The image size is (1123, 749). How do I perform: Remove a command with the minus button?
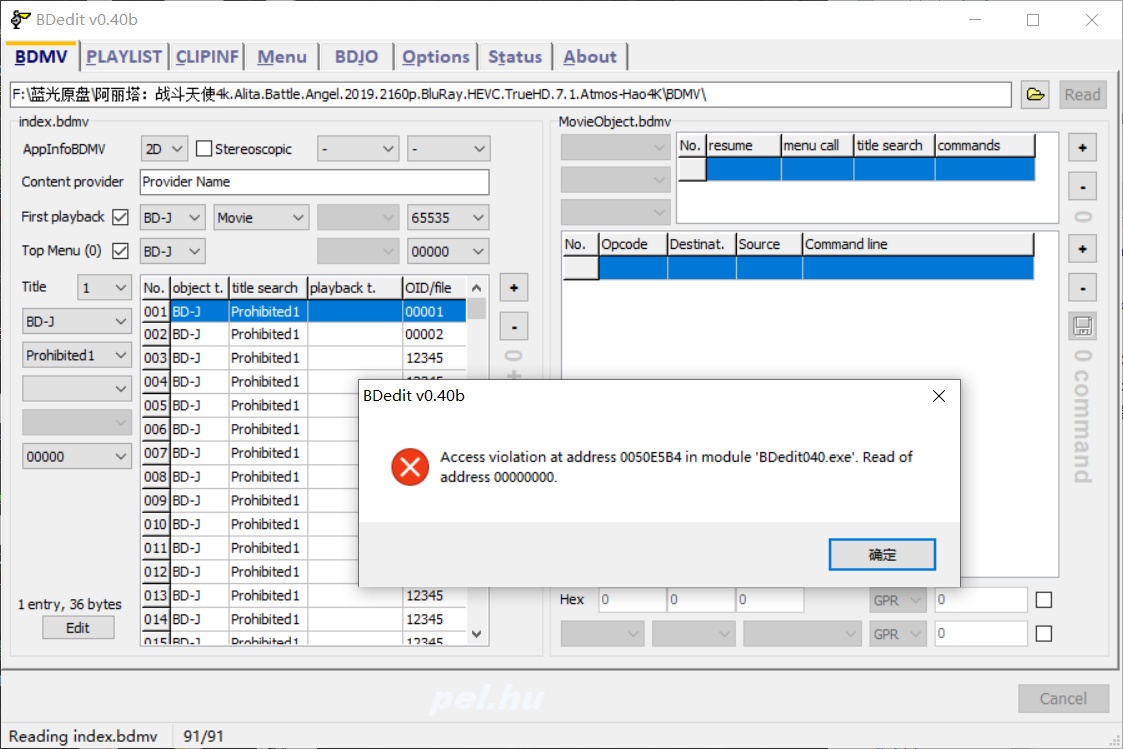tap(1082, 289)
